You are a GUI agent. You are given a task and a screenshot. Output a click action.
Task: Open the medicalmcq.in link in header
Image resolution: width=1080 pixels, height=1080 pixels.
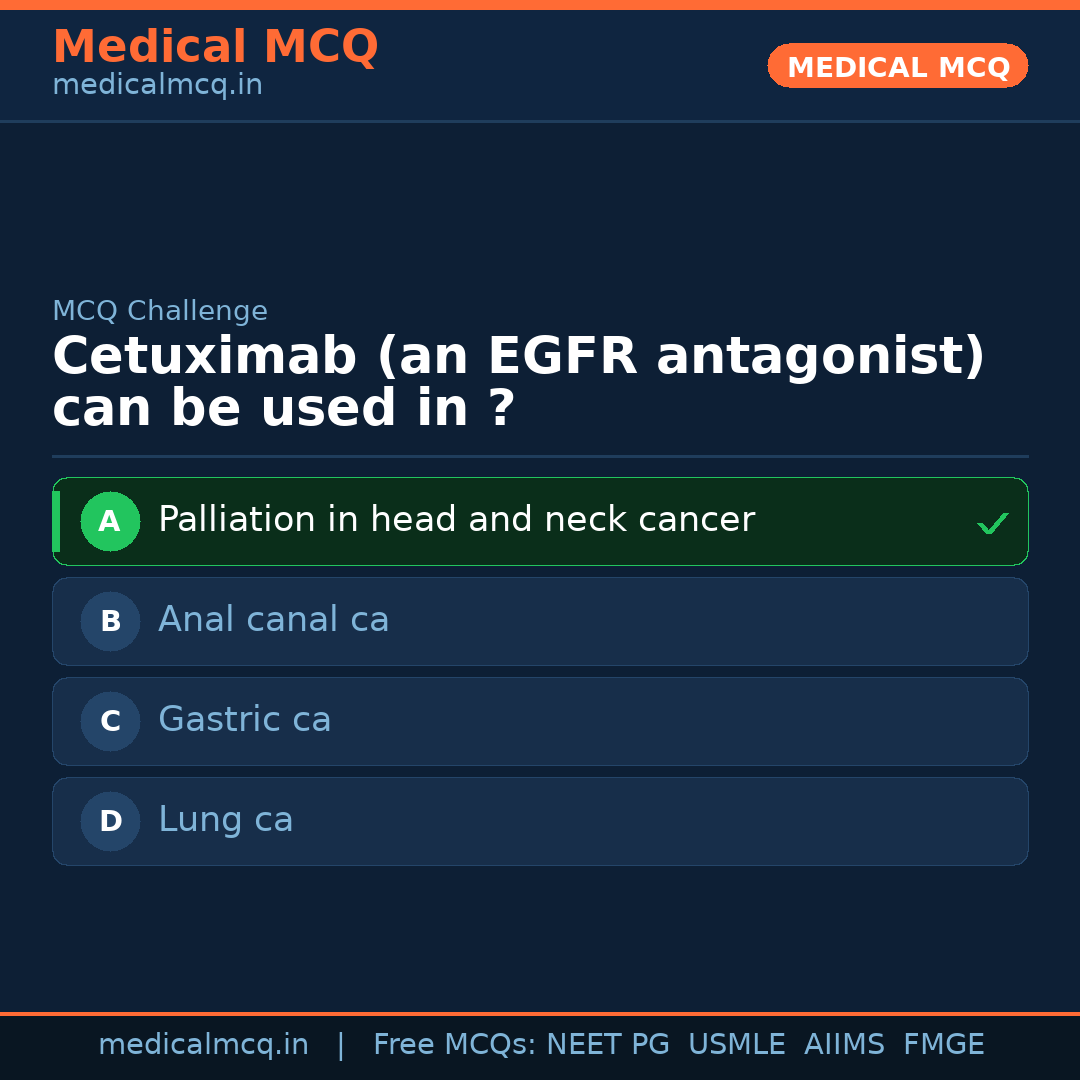point(157,85)
